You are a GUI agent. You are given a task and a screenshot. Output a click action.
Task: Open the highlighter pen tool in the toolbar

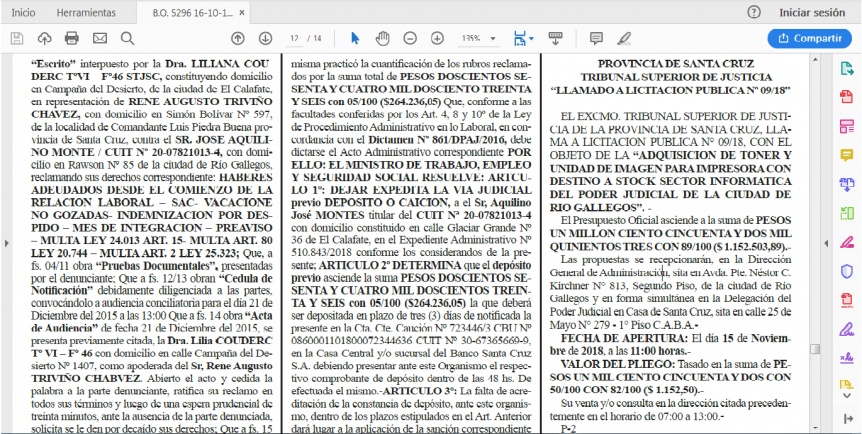(624, 38)
